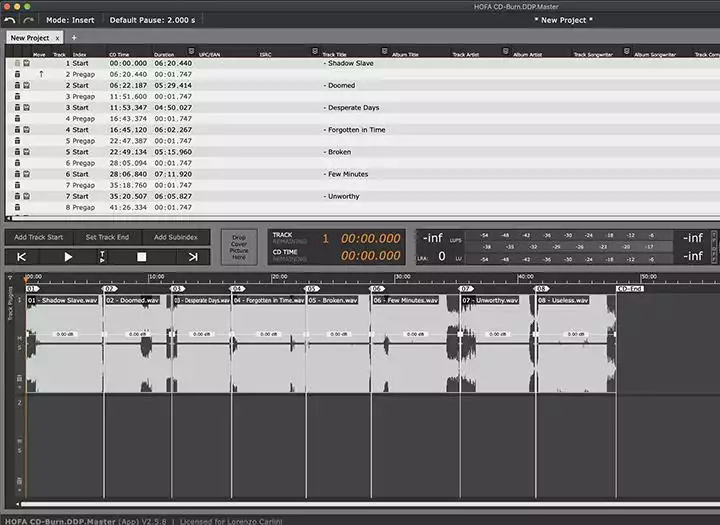Click the icon beside the trash in the 3 Start row
This screenshot has width=720, height=525.
(27, 107)
